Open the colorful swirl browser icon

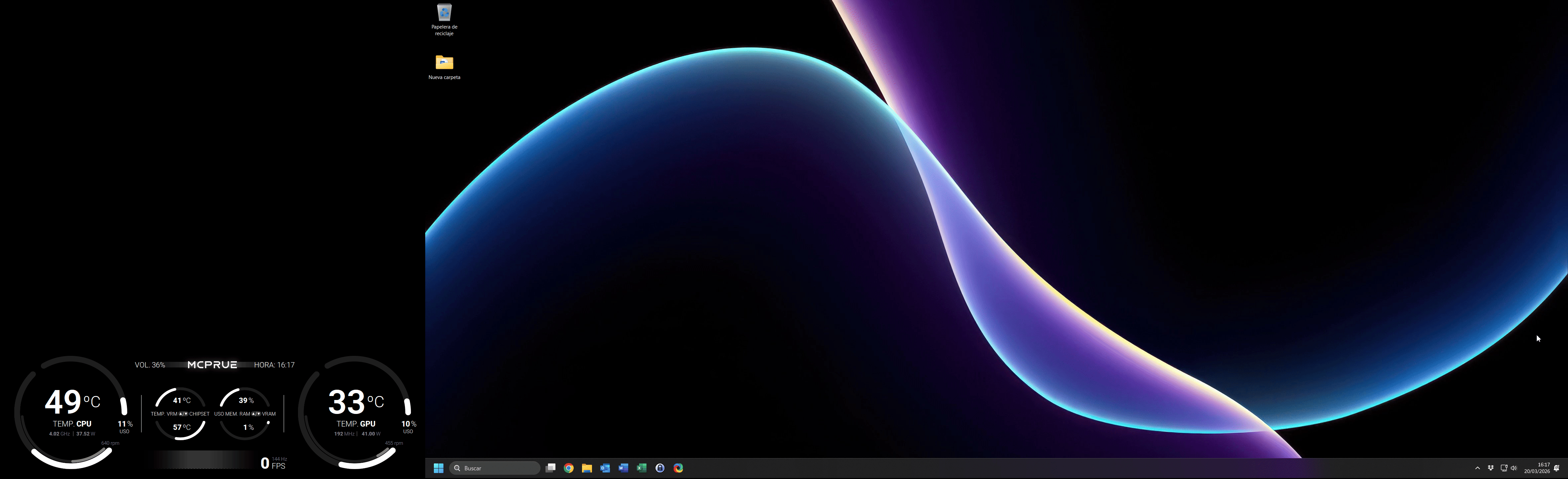(x=678, y=468)
